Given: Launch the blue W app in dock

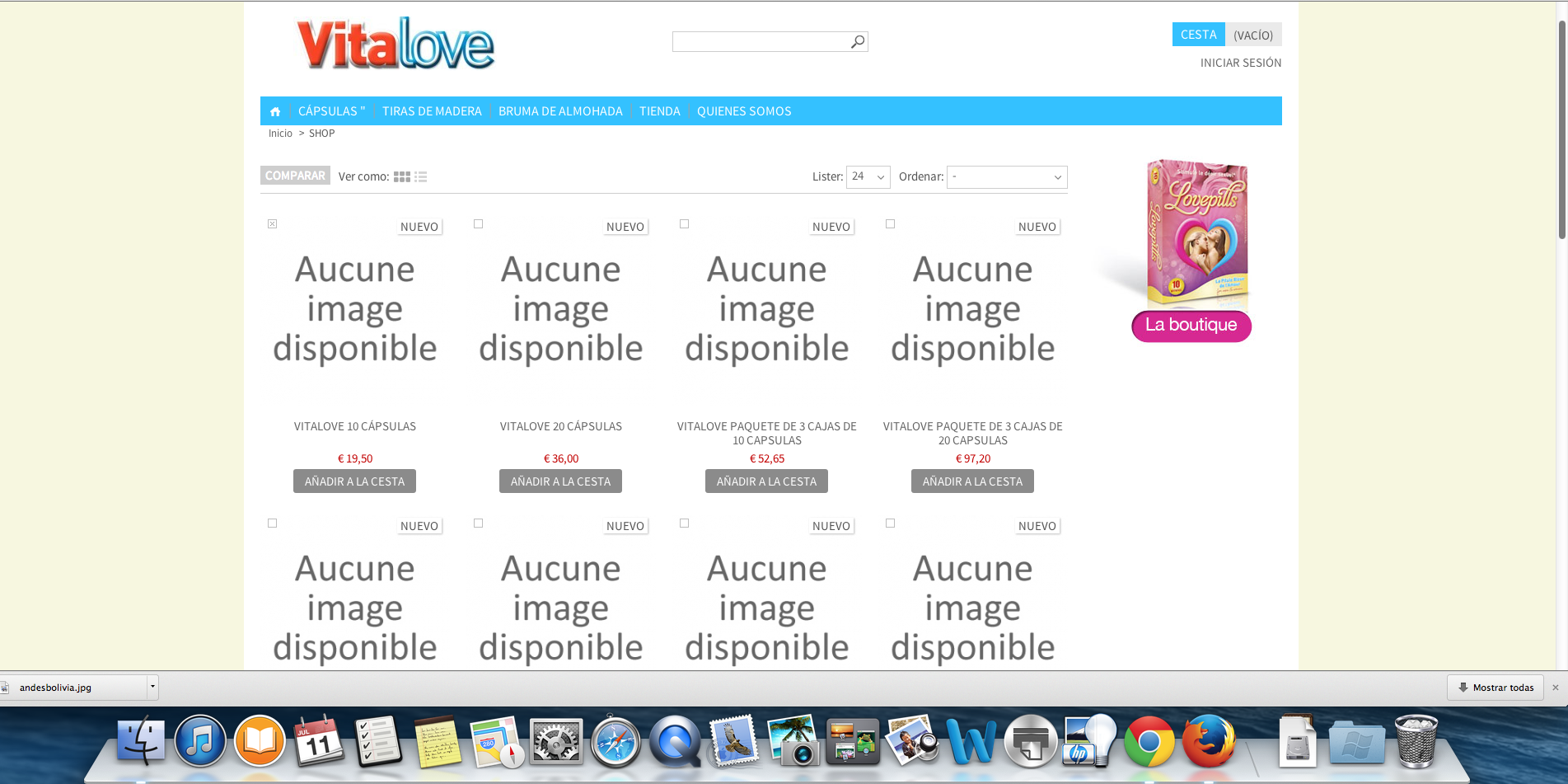Looking at the screenshot, I should pos(971,741).
